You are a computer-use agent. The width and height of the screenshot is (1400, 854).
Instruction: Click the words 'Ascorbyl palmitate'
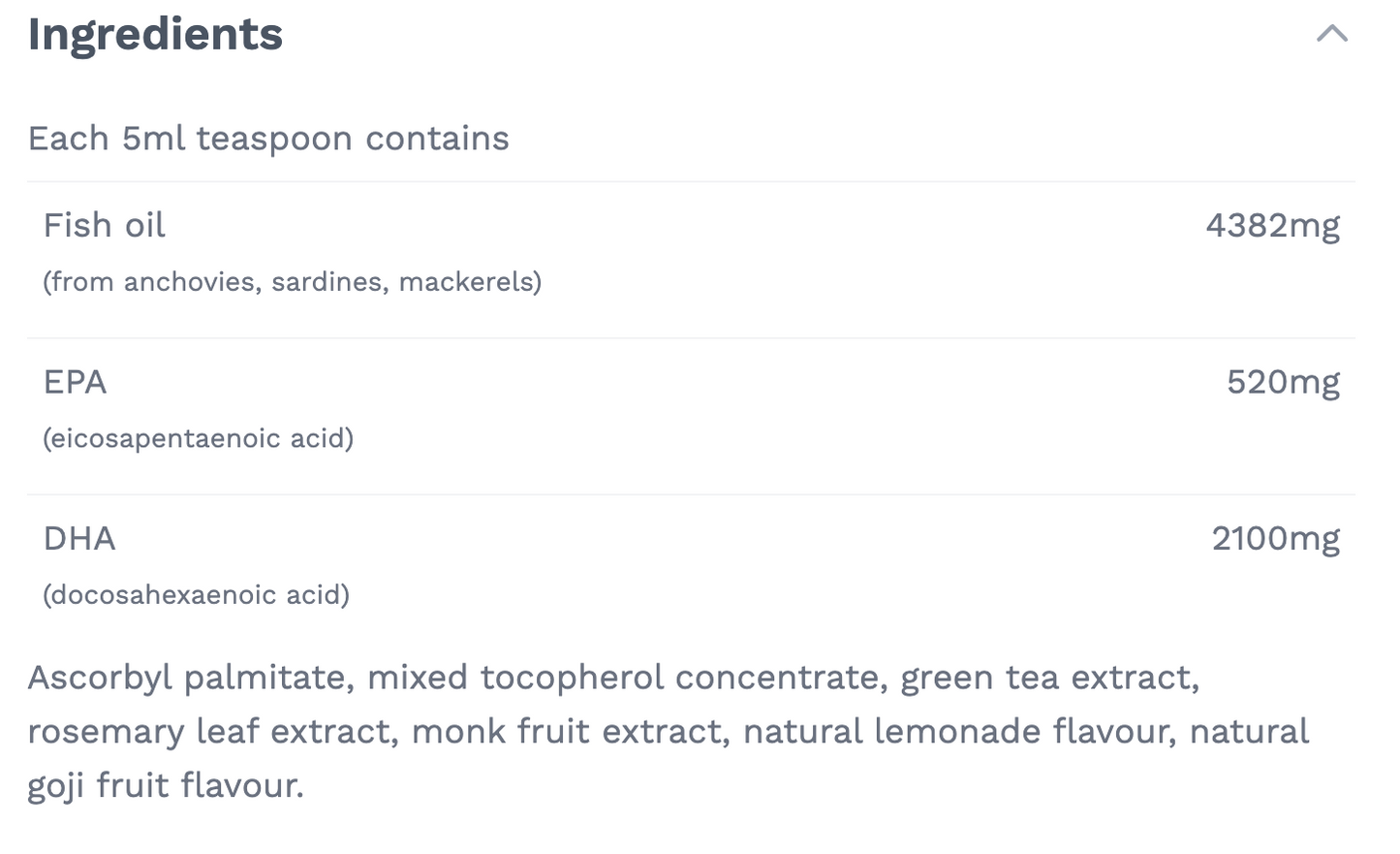pos(190,677)
